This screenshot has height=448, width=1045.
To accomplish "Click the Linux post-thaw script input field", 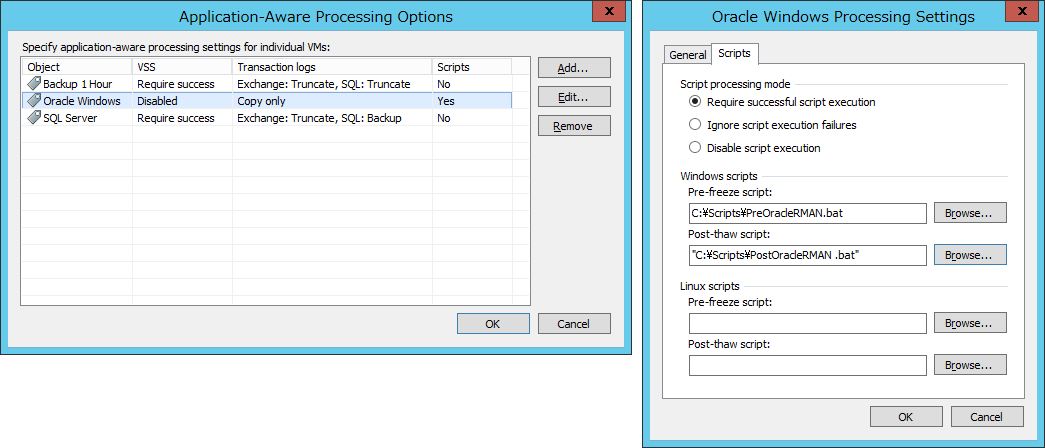I will point(808,365).
